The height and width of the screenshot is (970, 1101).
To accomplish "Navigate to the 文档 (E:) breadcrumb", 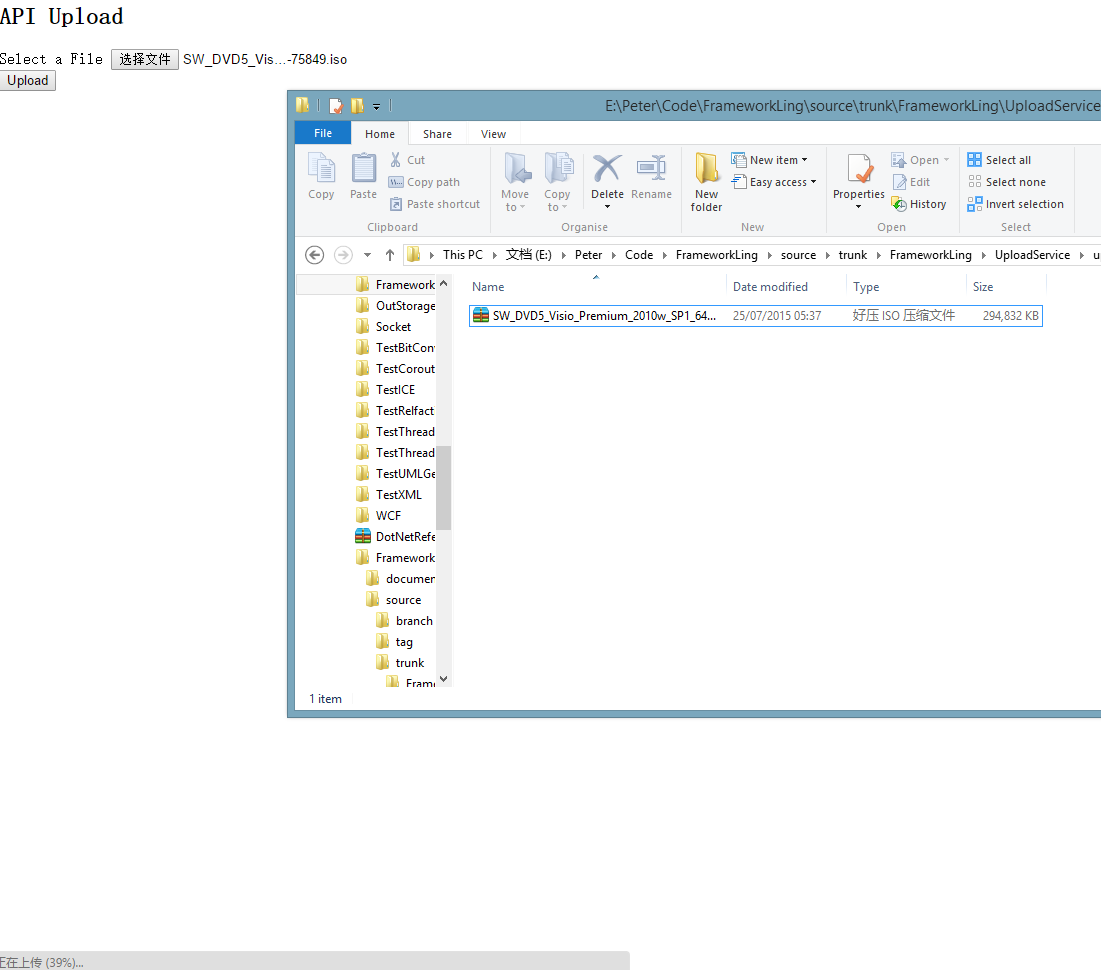I will (529, 255).
